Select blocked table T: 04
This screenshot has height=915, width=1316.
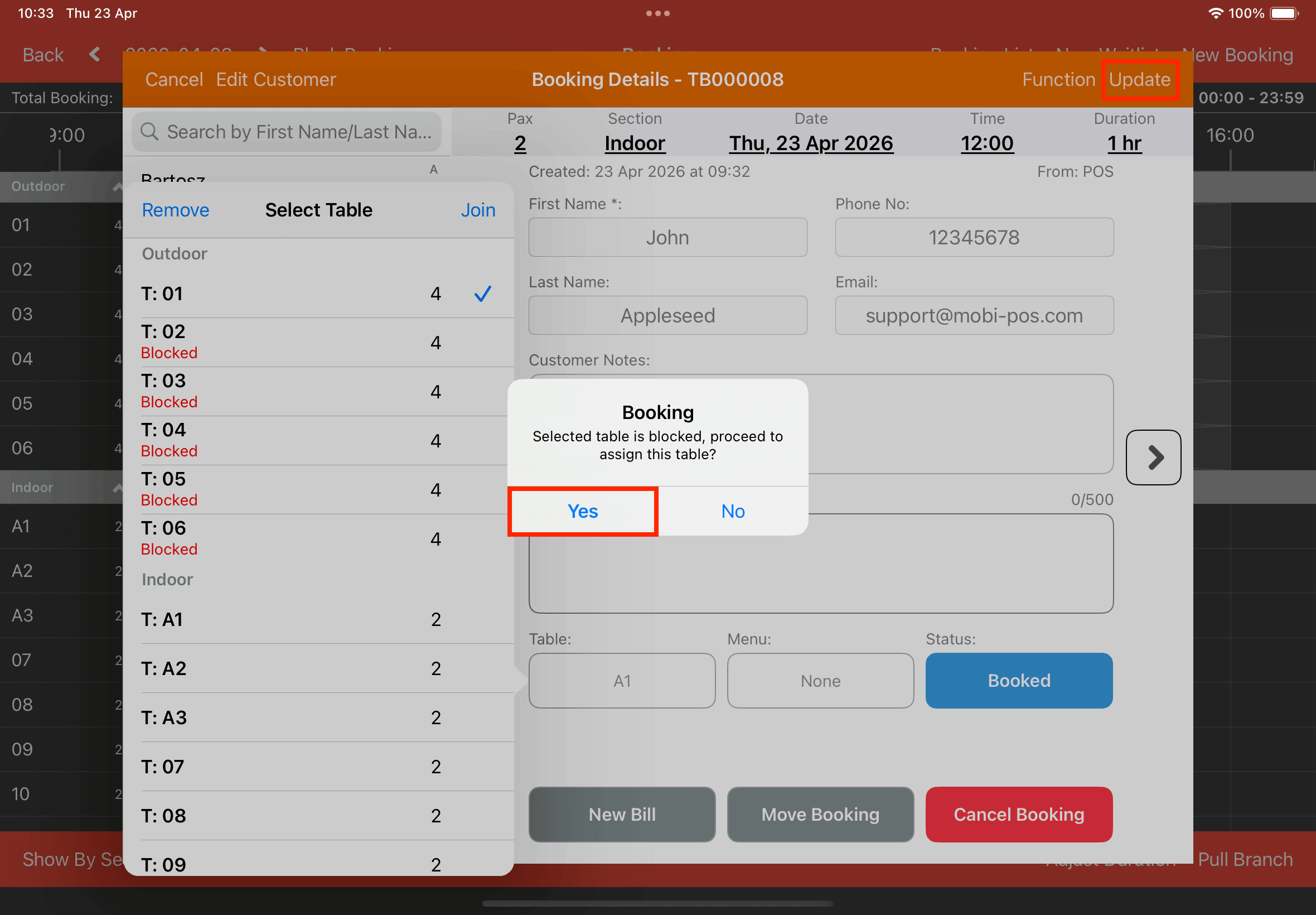318,440
